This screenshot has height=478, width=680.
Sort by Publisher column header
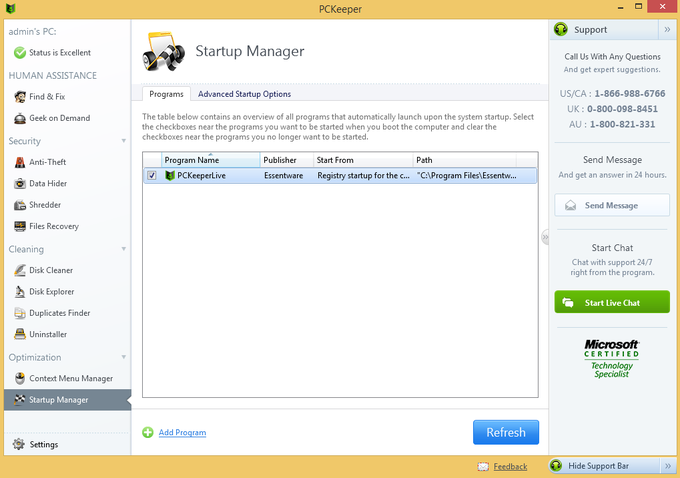pos(287,160)
